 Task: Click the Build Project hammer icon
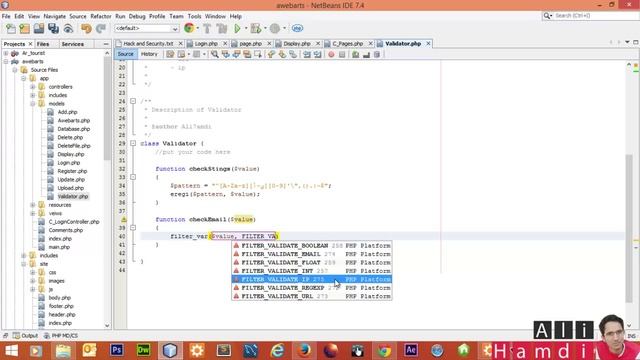pos(207,29)
